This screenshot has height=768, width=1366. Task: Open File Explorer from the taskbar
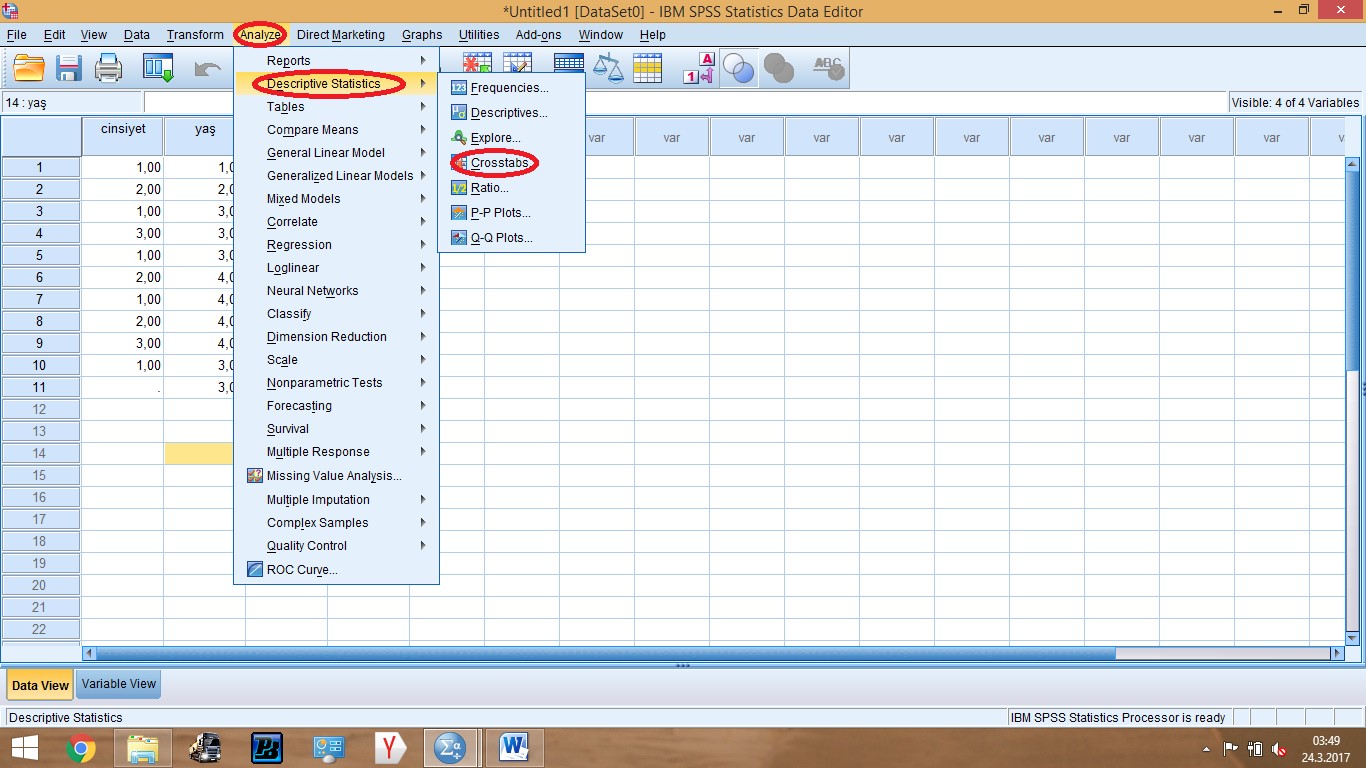[x=143, y=748]
